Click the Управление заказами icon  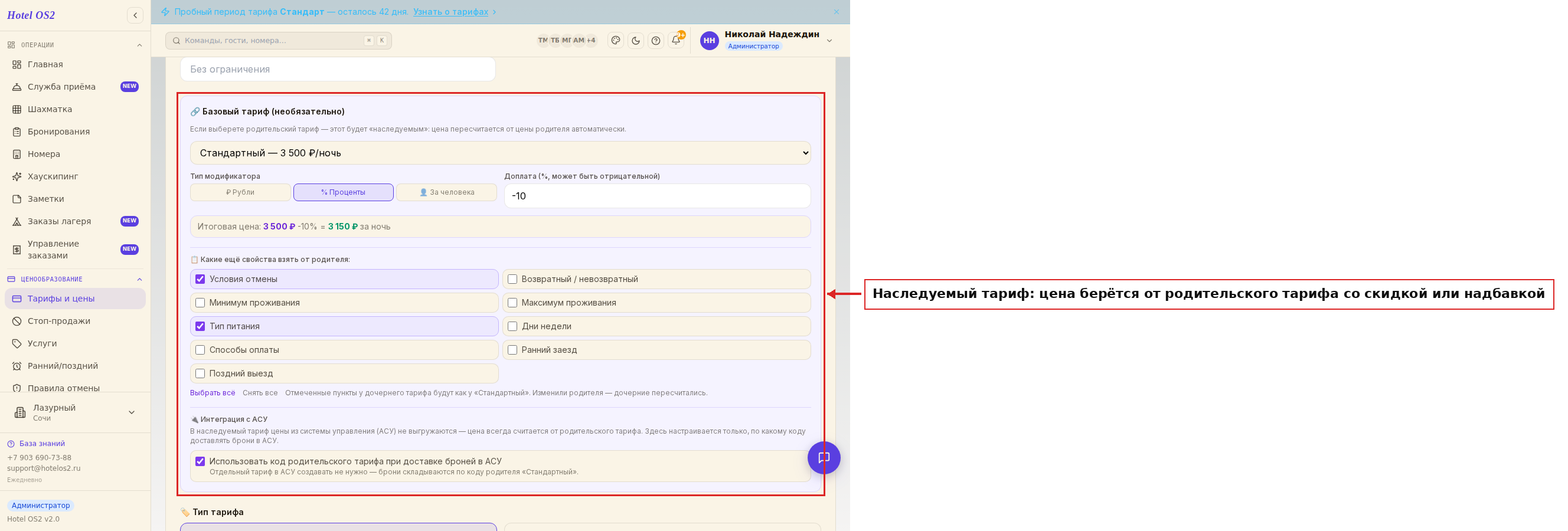click(17, 250)
